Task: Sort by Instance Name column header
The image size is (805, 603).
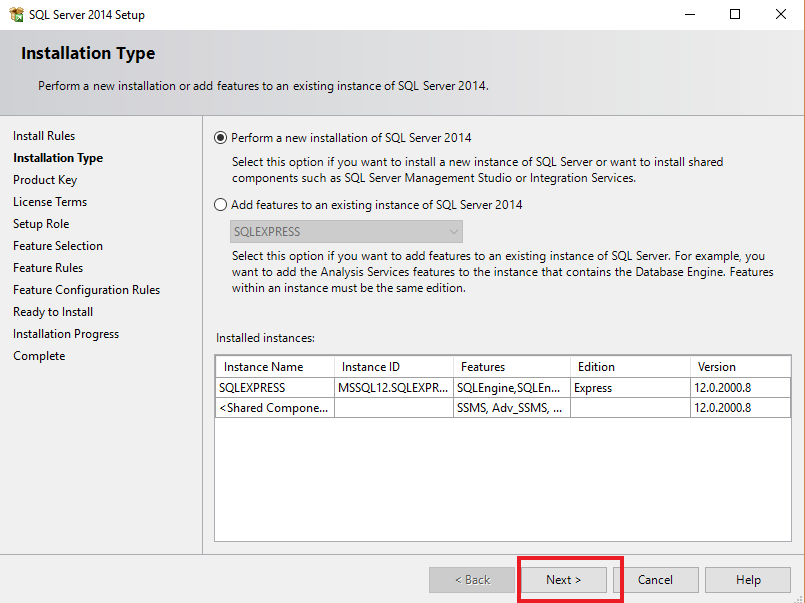Action: (x=275, y=367)
